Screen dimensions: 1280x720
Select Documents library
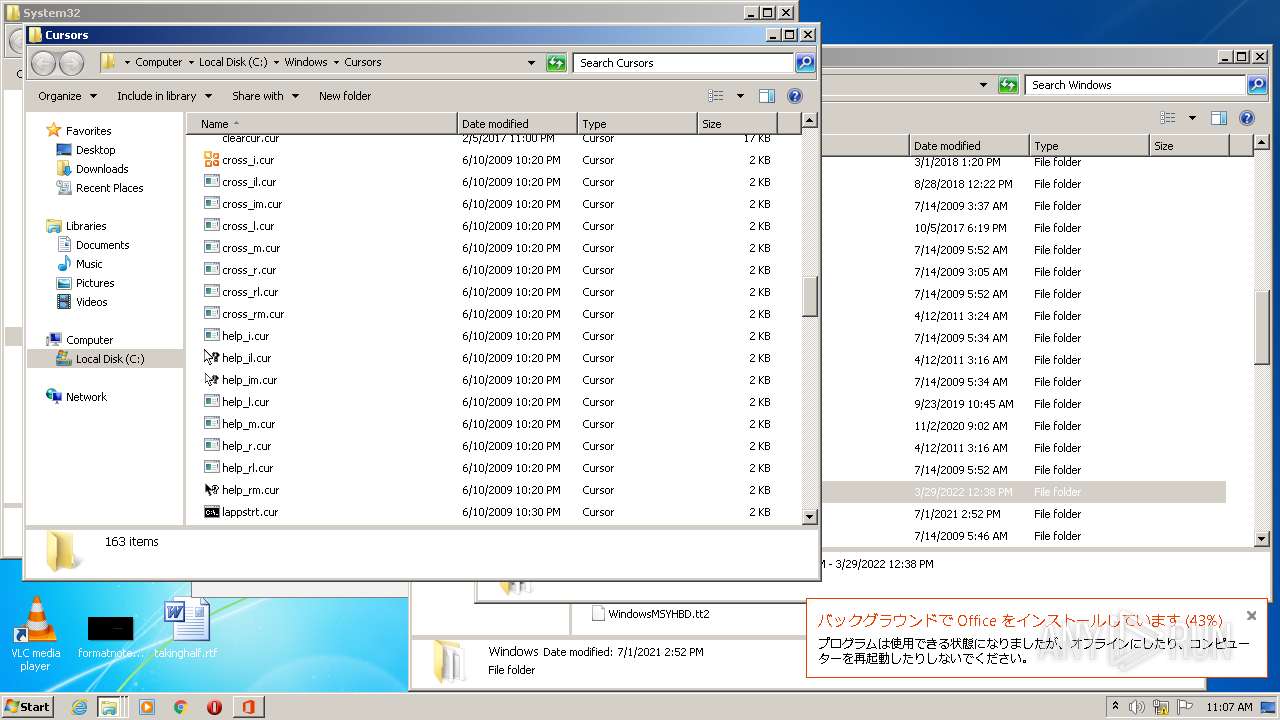pyautogui.click(x=102, y=245)
